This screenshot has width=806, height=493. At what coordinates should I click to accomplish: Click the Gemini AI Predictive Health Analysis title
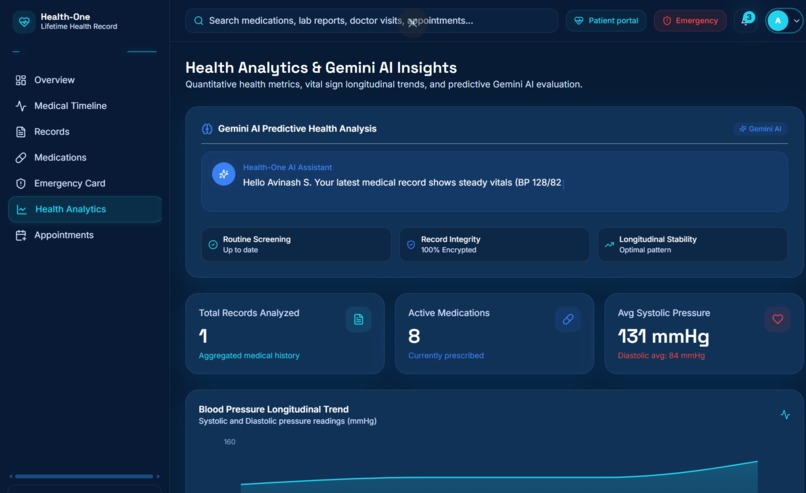297,129
